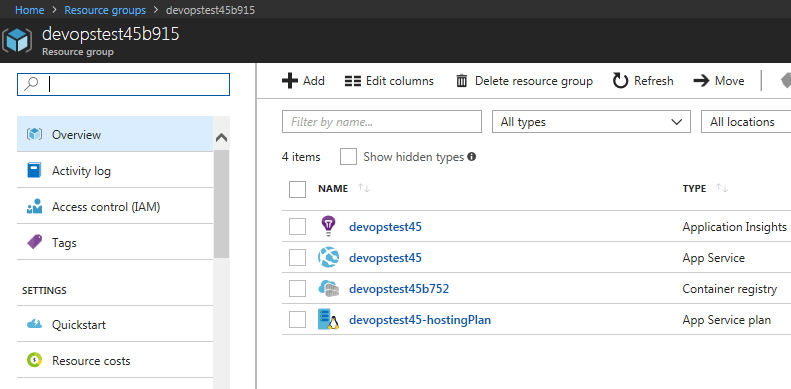Open the Resource costs settings item
791x389 pixels.
(115, 360)
